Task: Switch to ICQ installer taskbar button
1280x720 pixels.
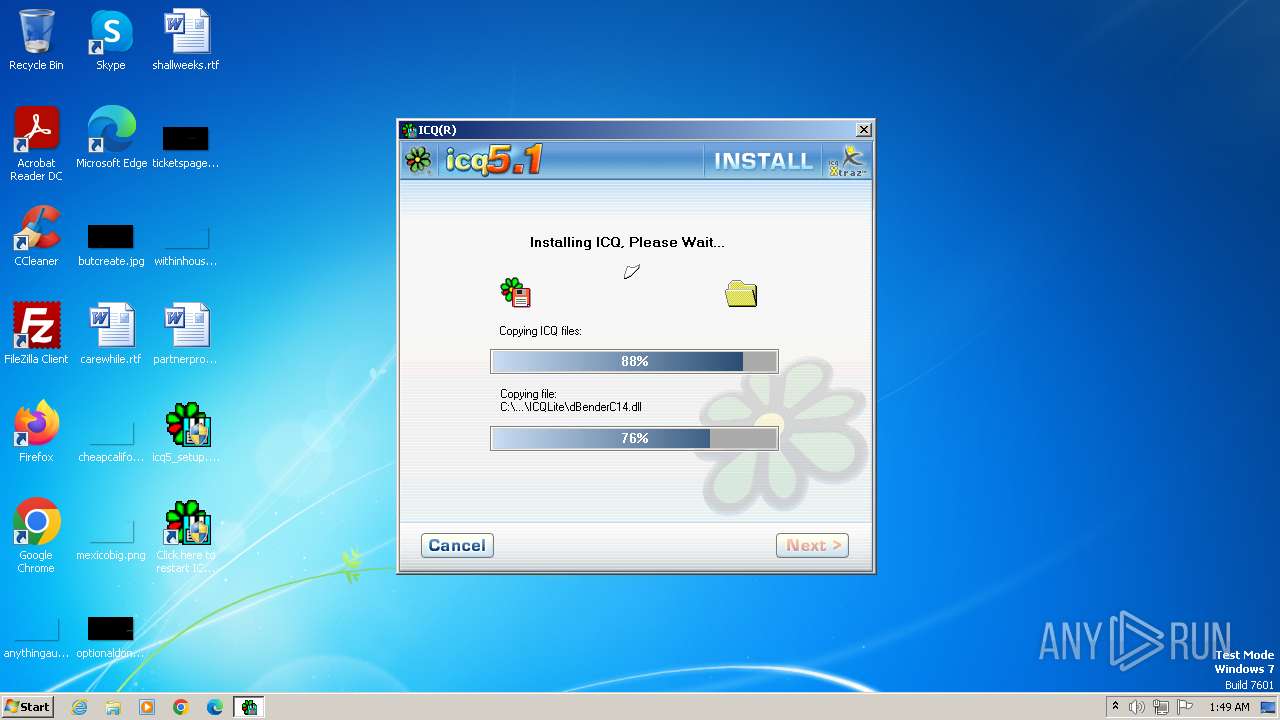Action: (x=249, y=707)
